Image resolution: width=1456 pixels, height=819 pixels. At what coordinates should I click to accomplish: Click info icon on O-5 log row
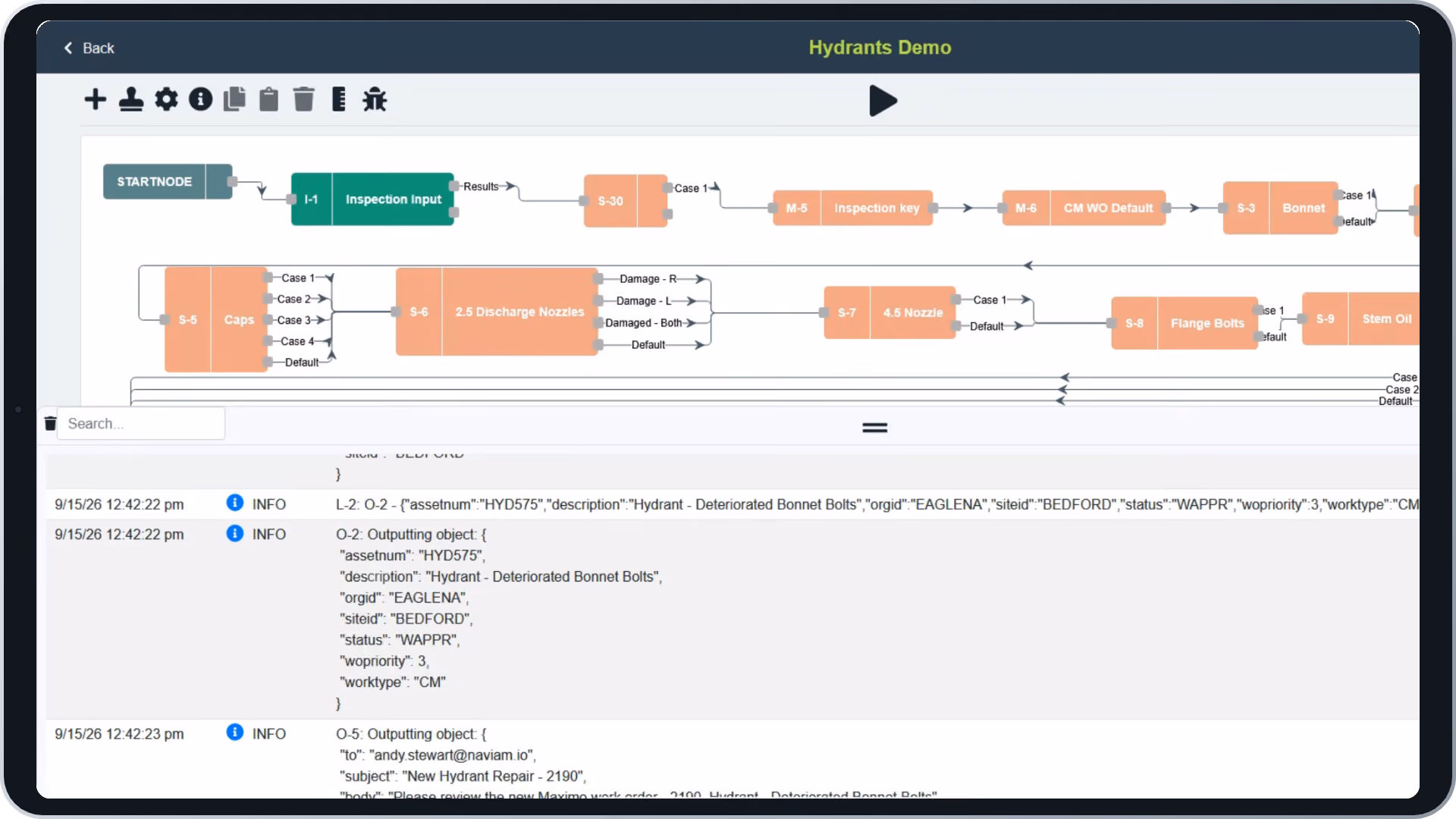pyautogui.click(x=235, y=732)
